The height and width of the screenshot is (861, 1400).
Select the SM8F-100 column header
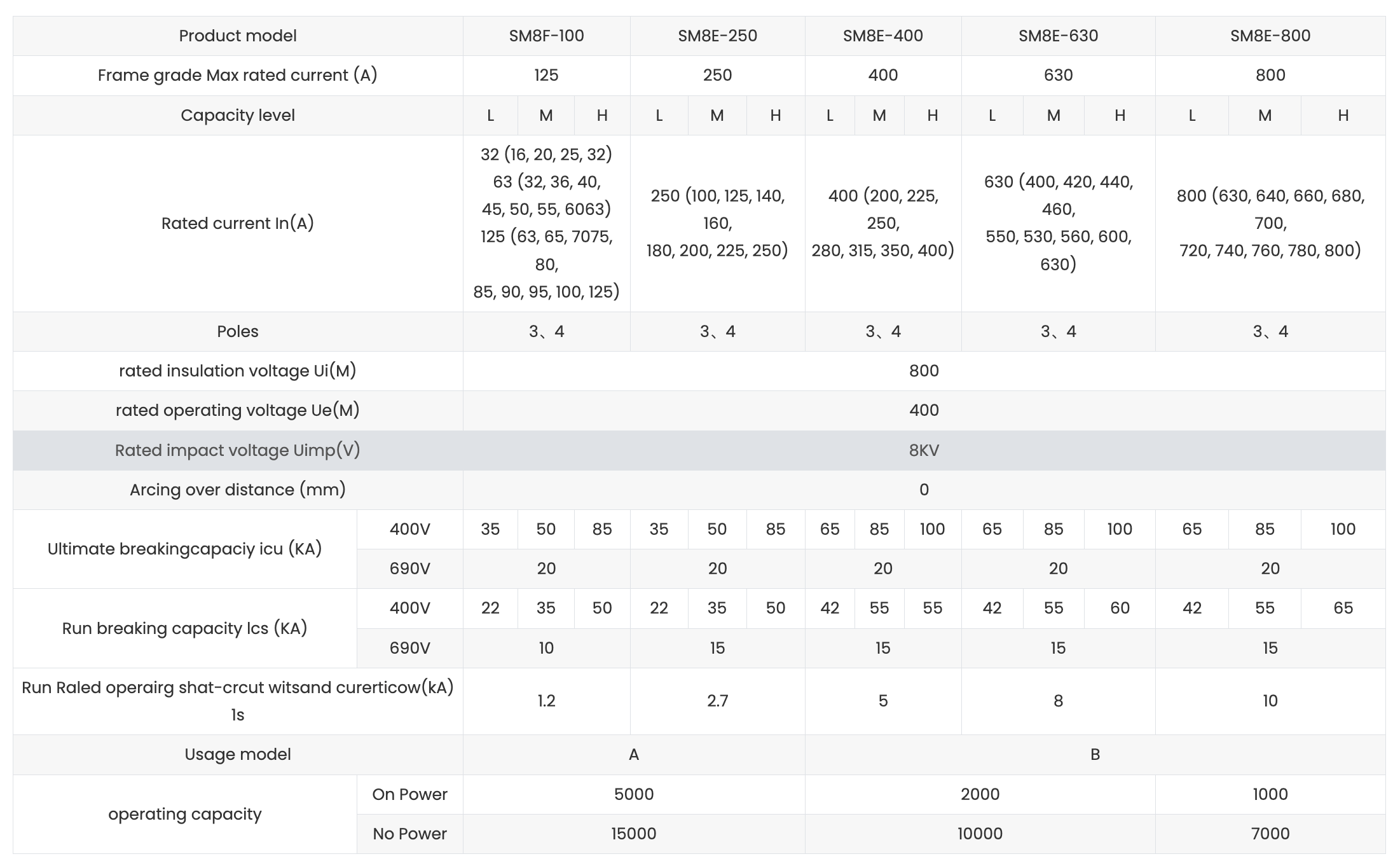tap(546, 36)
